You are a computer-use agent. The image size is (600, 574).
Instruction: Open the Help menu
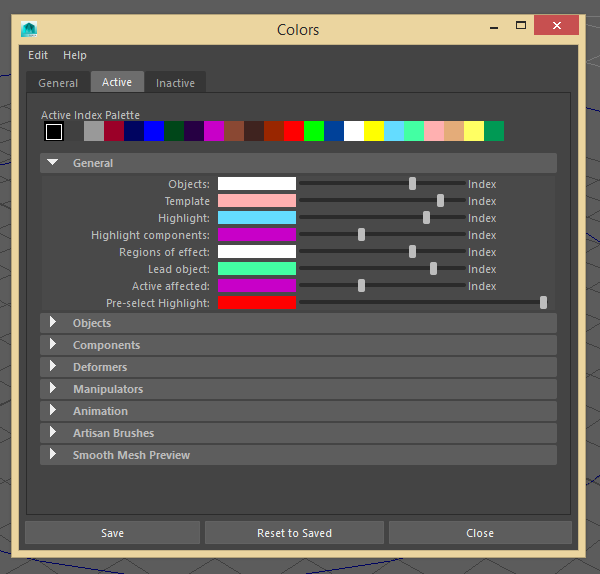pyautogui.click(x=75, y=55)
